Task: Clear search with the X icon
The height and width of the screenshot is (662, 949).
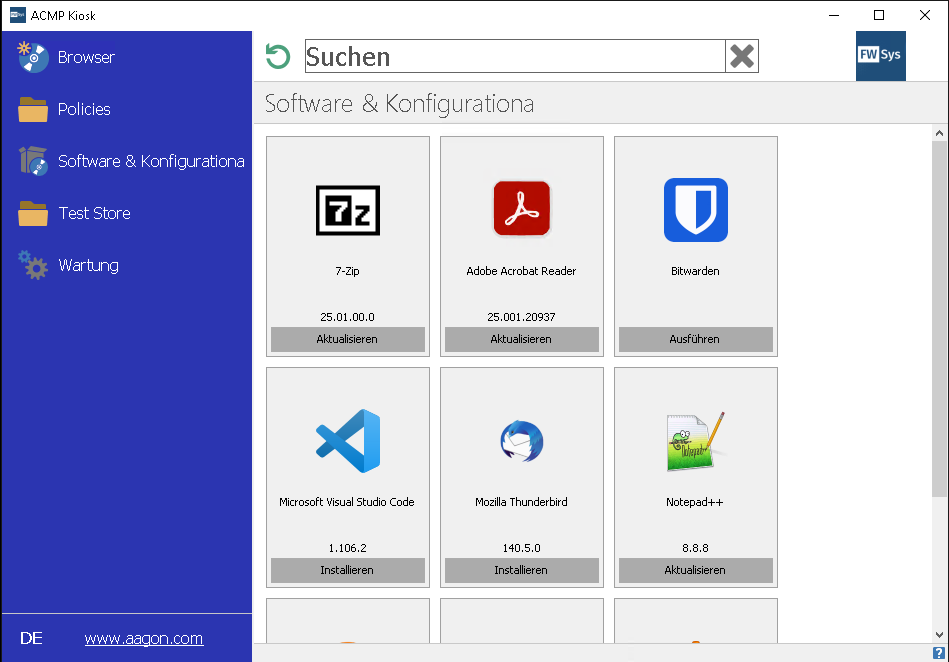Action: click(x=742, y=57)
